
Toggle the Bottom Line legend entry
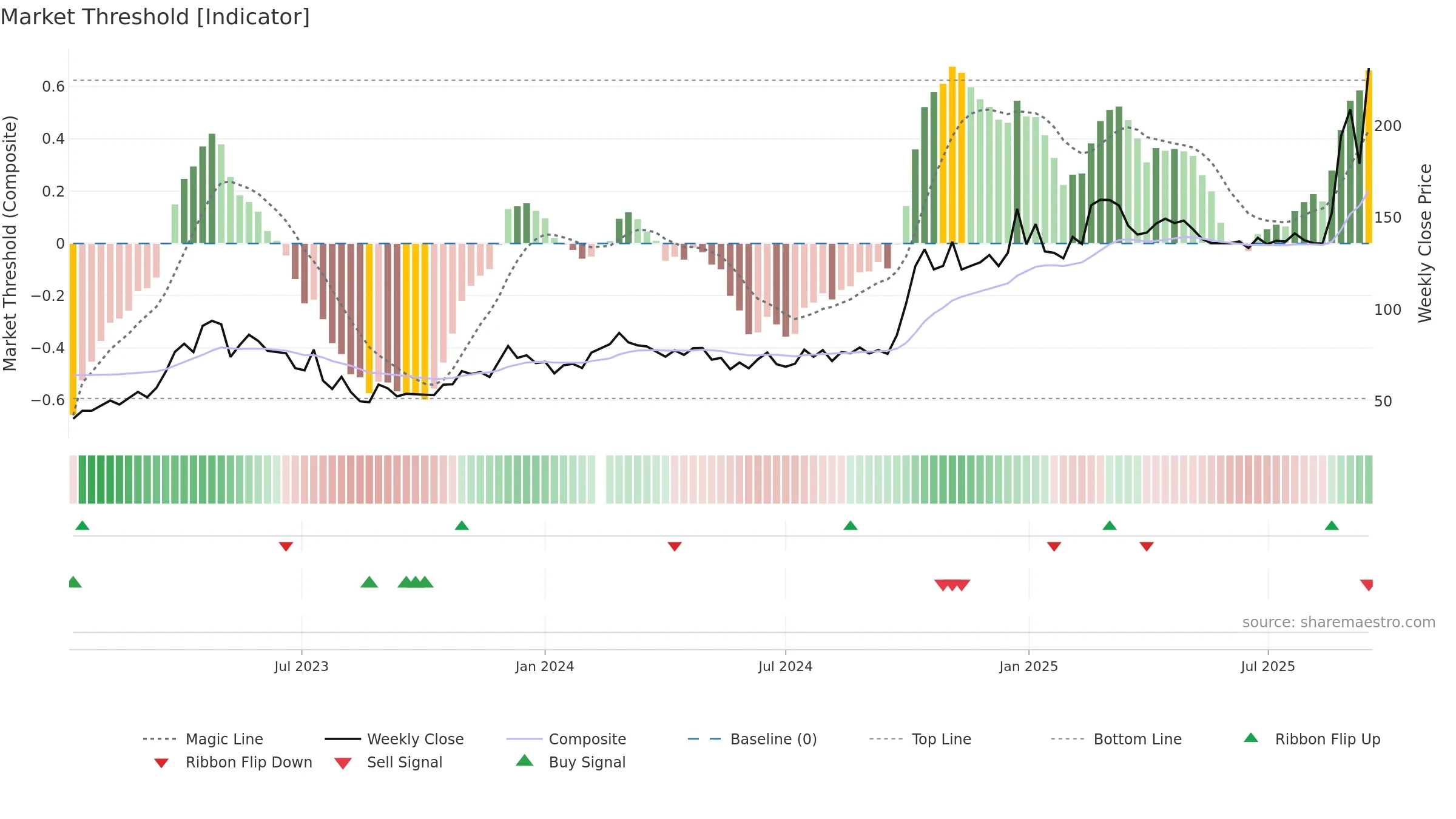click(1116, 739)
